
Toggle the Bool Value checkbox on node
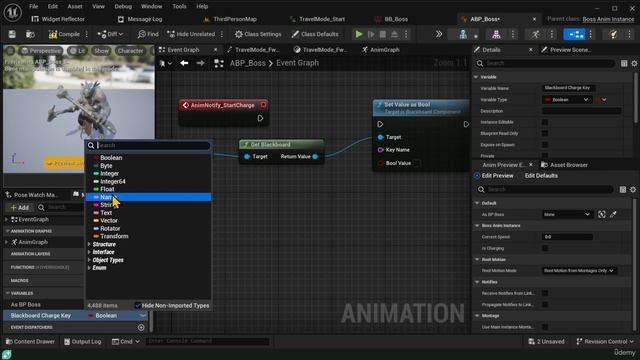416,163
